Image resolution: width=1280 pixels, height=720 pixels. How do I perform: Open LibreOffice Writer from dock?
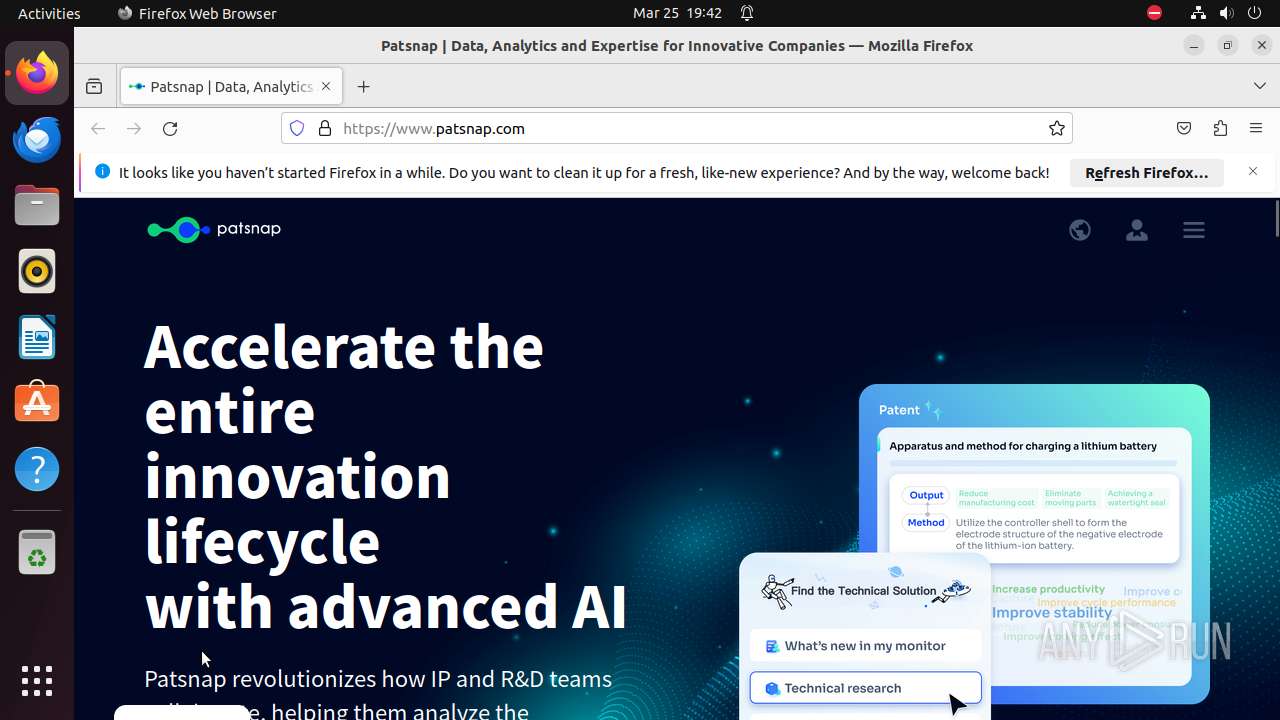click(x=37, y=337)
